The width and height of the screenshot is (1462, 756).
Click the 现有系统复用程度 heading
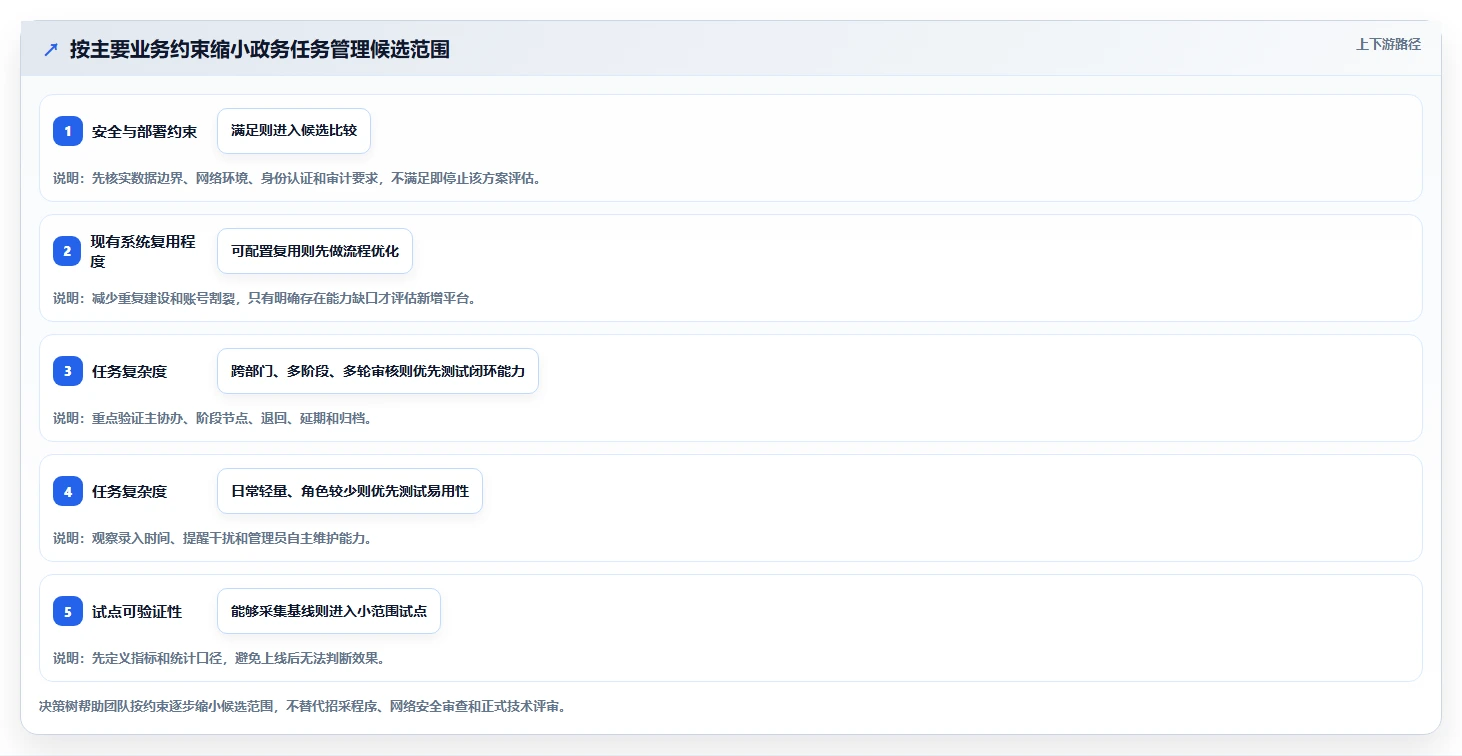pos(144,251)
